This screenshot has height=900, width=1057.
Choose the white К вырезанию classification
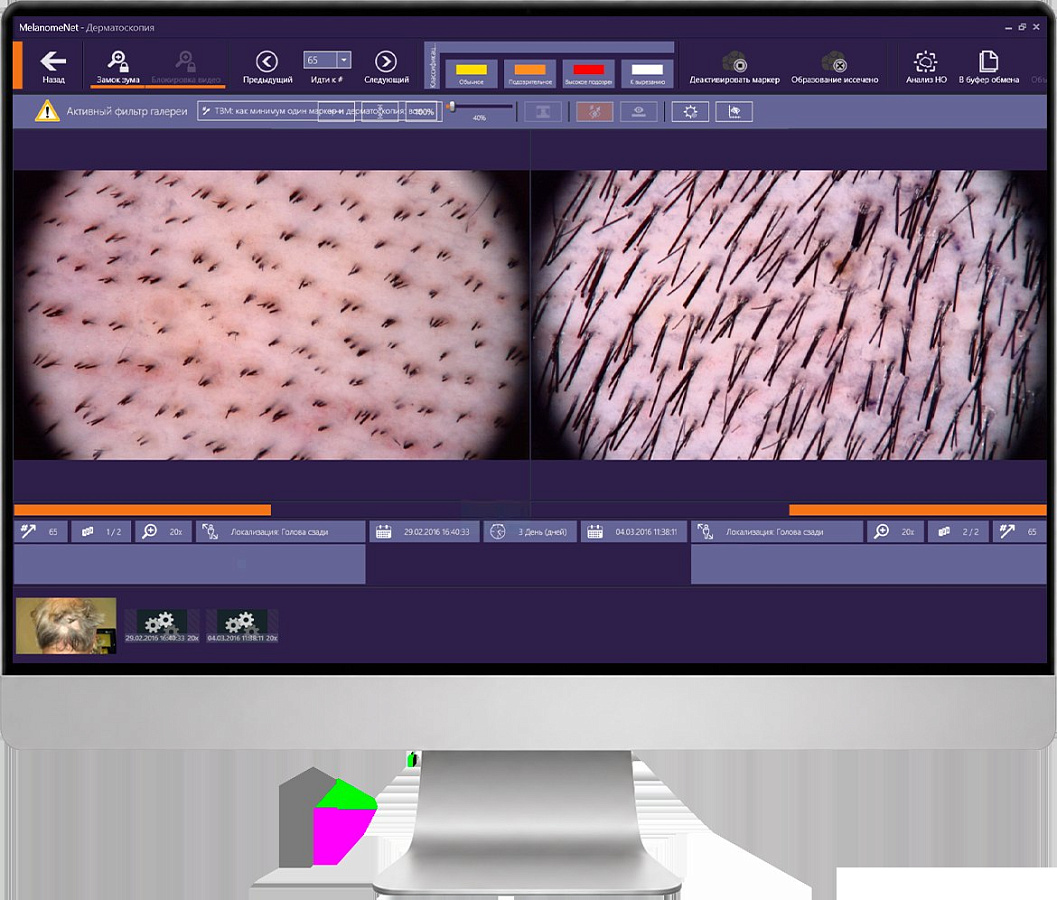(x=647, y=73)
